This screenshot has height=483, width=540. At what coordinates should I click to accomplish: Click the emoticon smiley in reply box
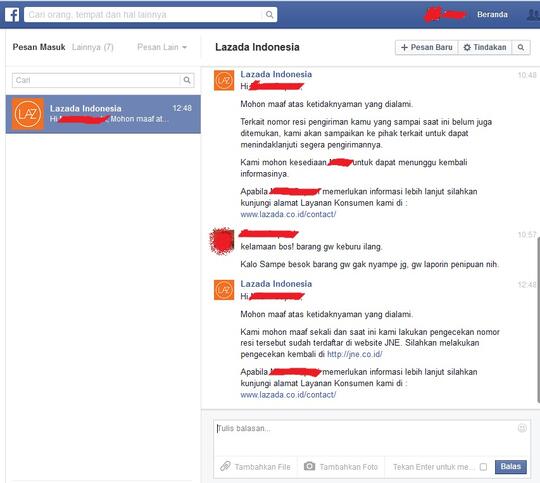pos(522,428)
